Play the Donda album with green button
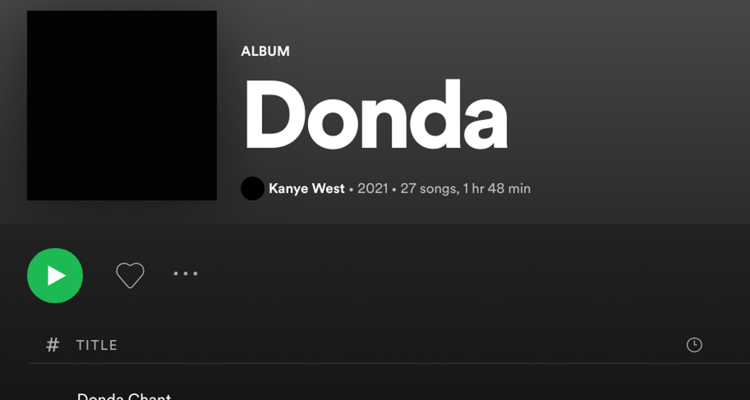750x400 pixels. [x=55, y=276]
